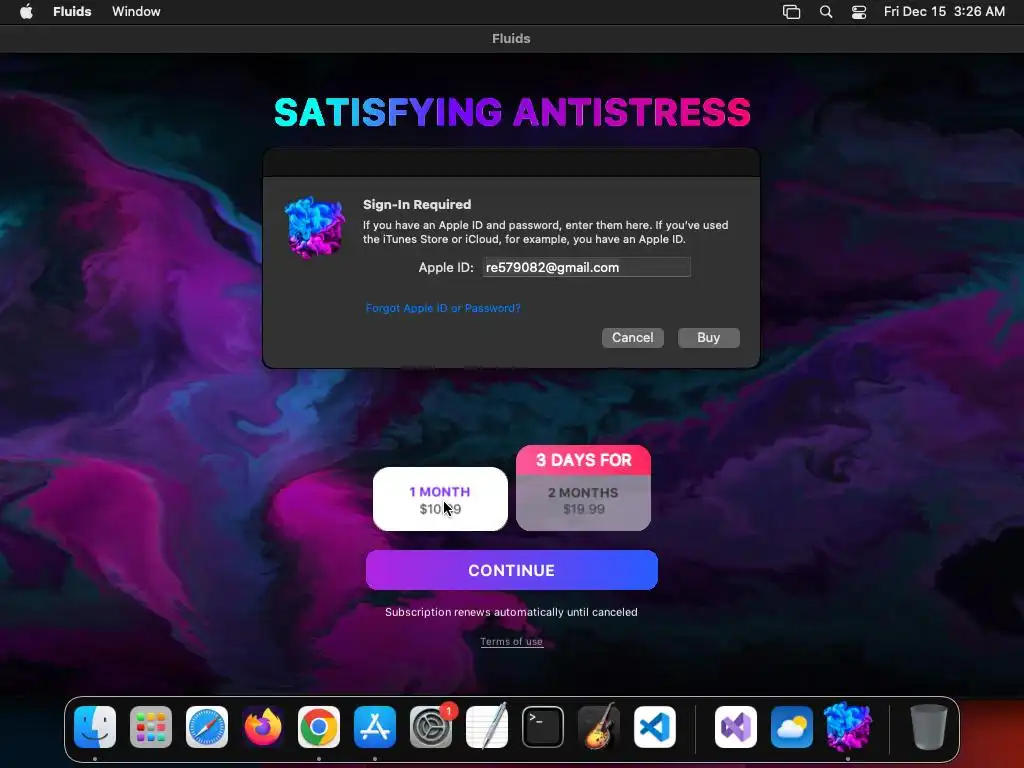This screenshot has width=1024, height=768.
Task: Click the Fluids app icon in the sign-in dialog
Action: pos(315,227)
